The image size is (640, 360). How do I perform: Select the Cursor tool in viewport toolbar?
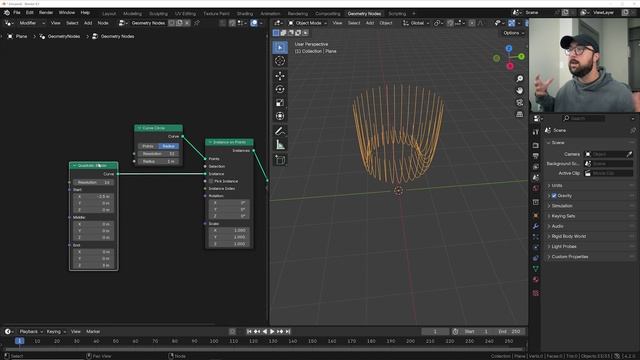(280, 61)
